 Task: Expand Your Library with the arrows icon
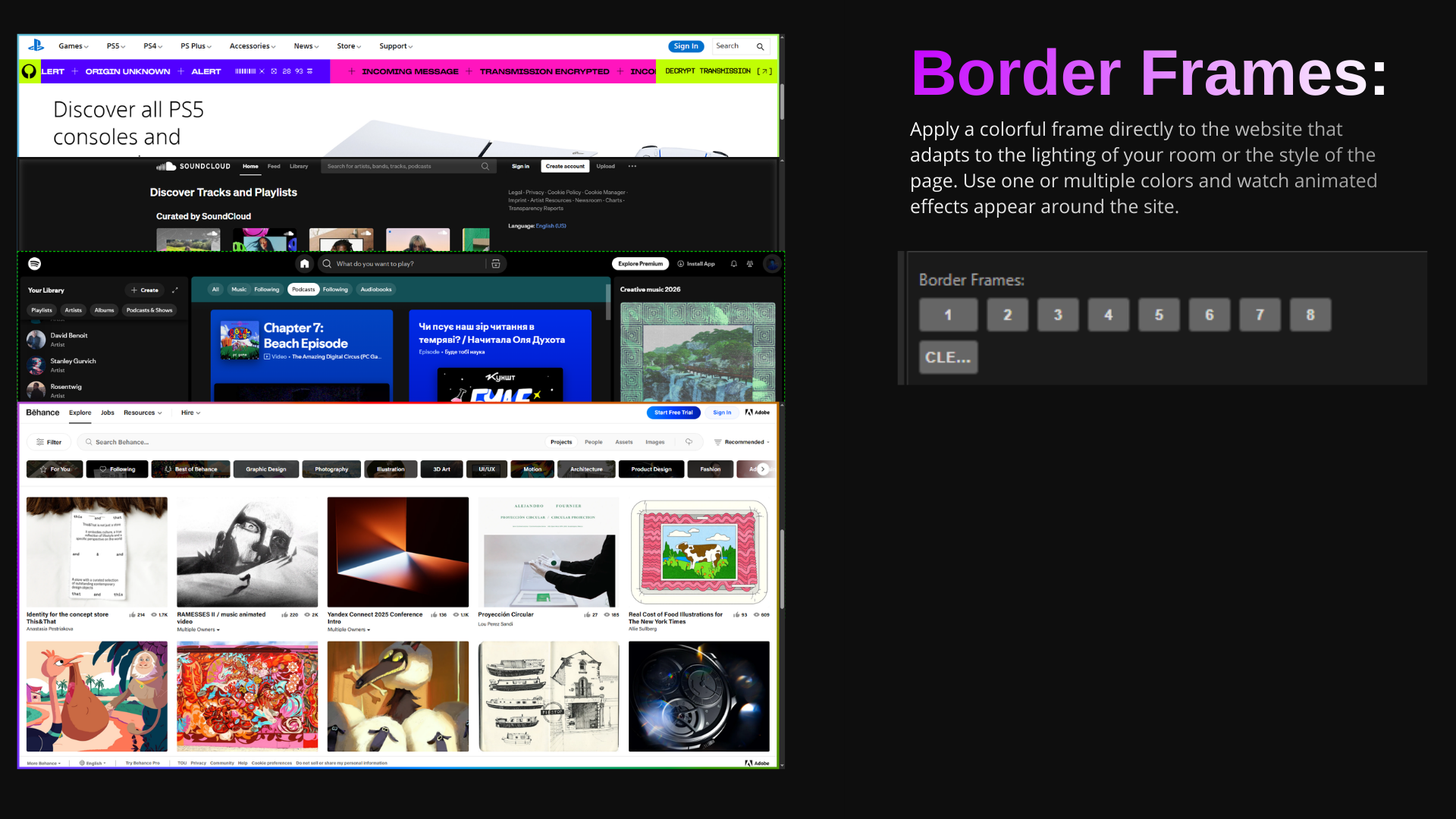pos(175,290)
